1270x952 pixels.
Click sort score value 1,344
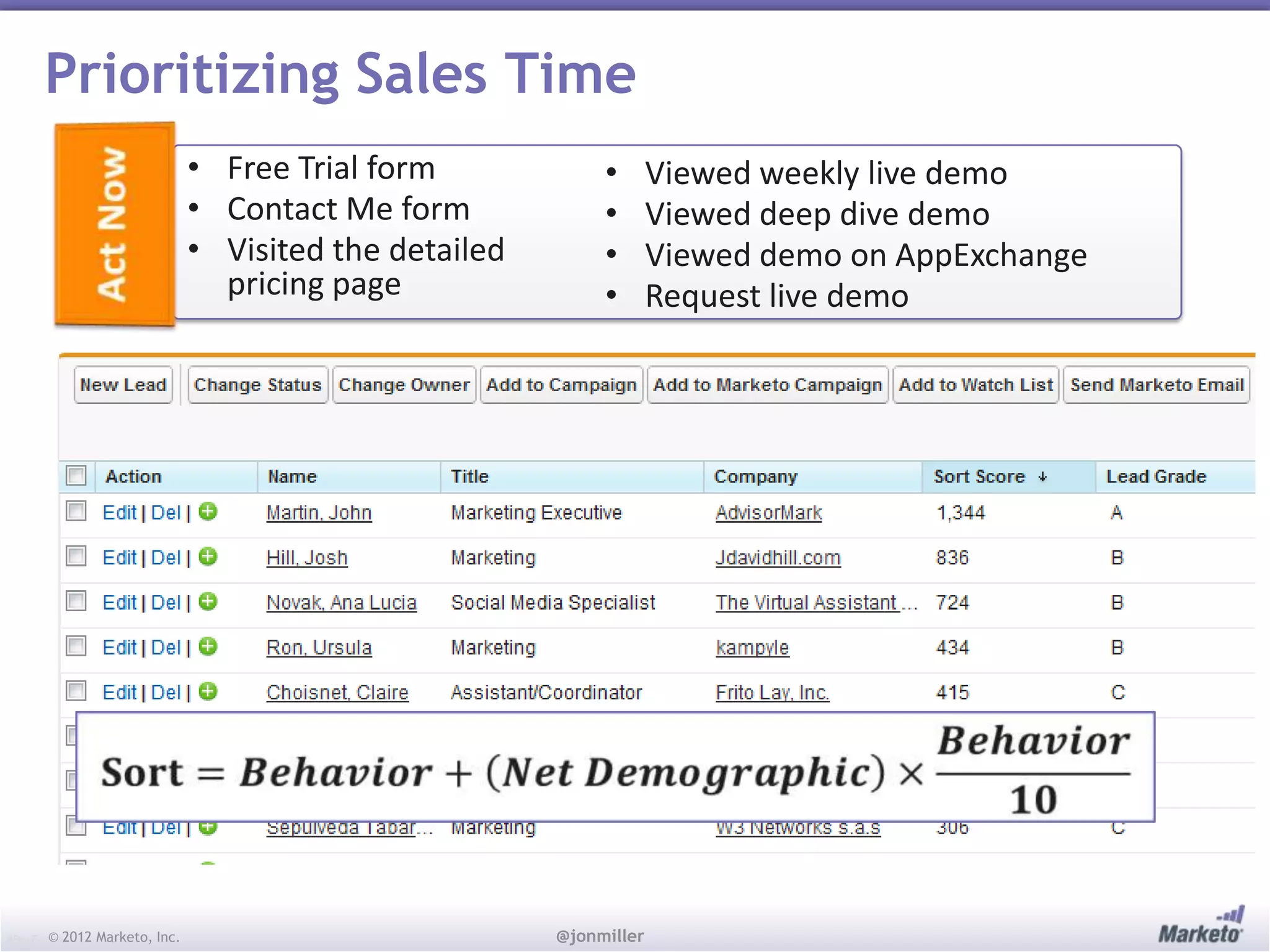[x=961, y=513]
